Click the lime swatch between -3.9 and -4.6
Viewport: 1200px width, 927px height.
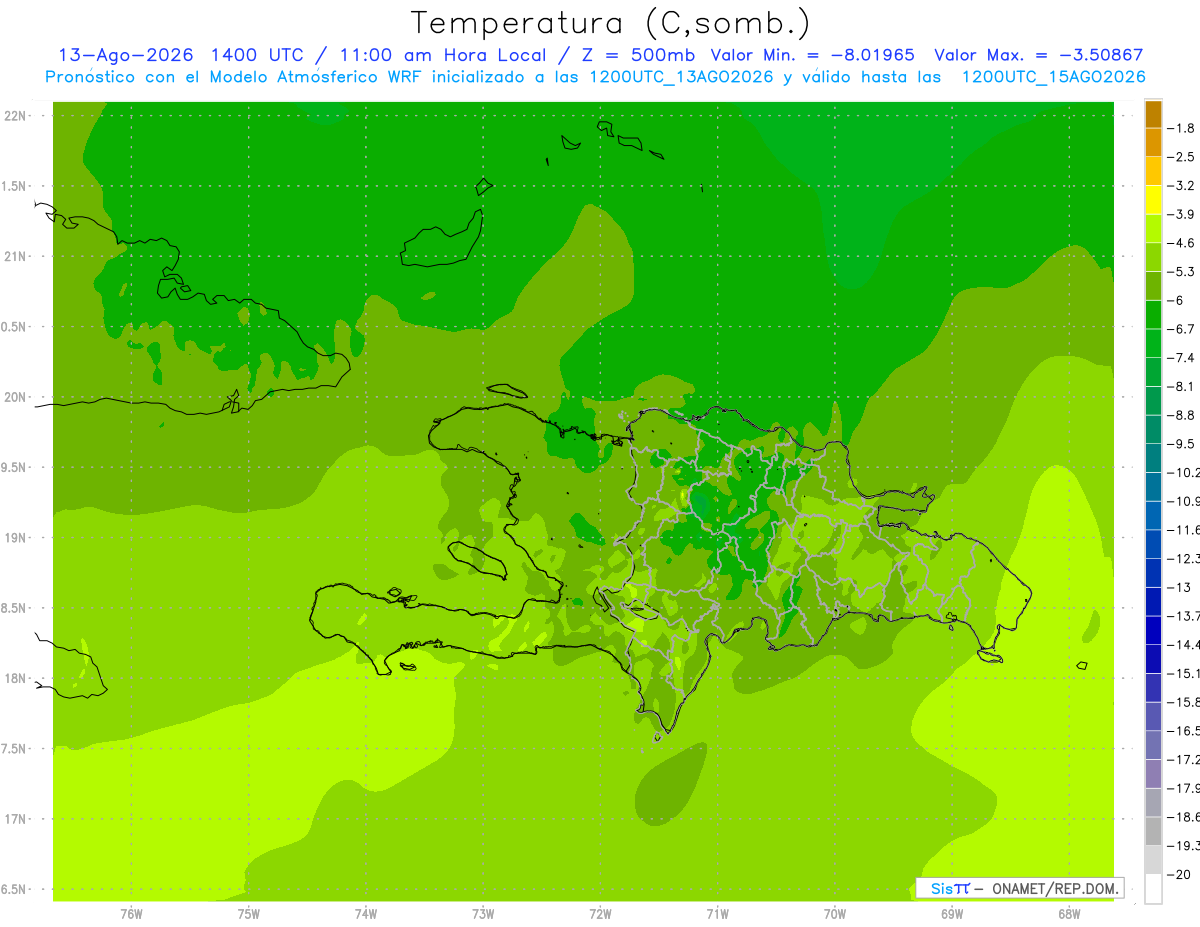coord(1153,229)
